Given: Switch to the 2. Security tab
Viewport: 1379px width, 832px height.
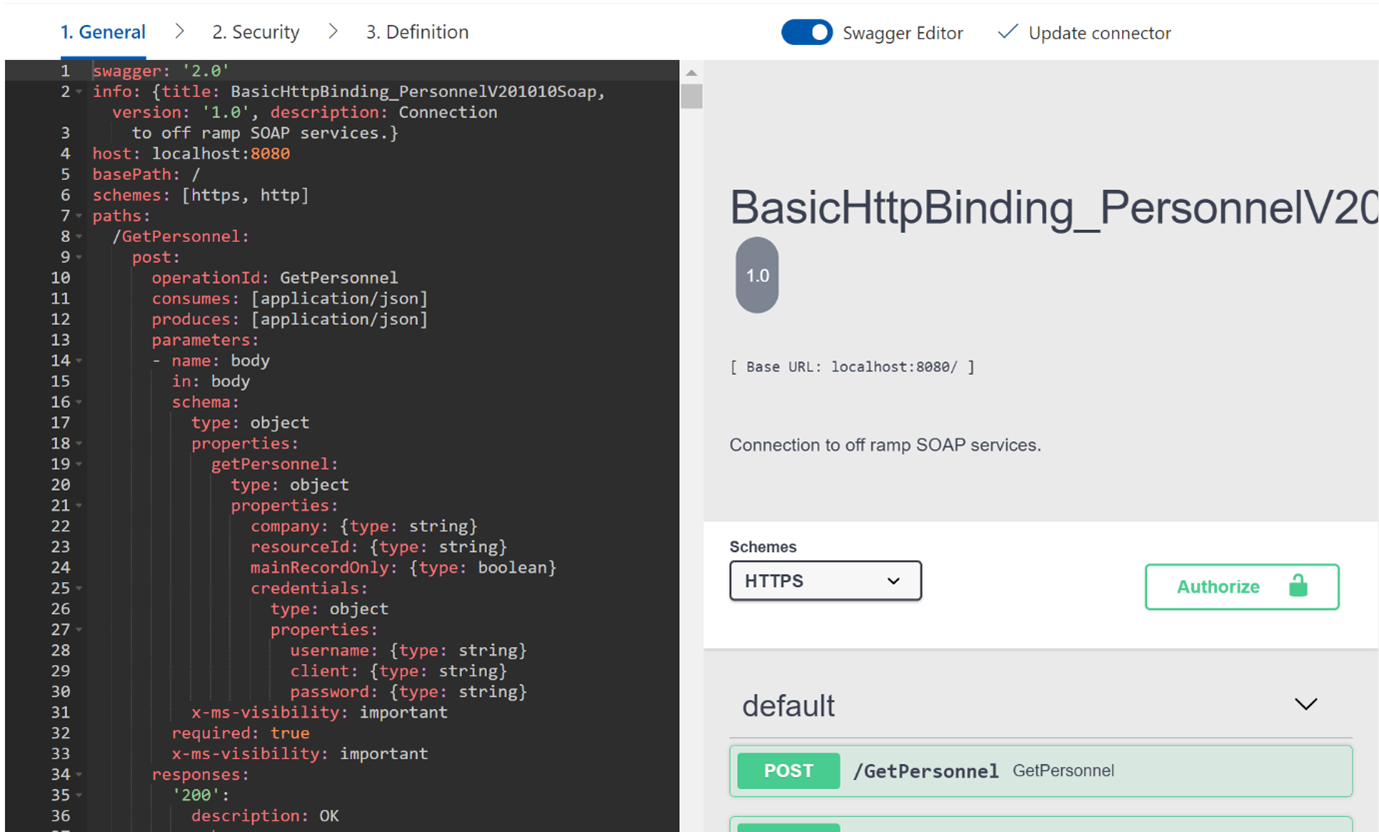Looking at the screenshot, I should [255, 32].
